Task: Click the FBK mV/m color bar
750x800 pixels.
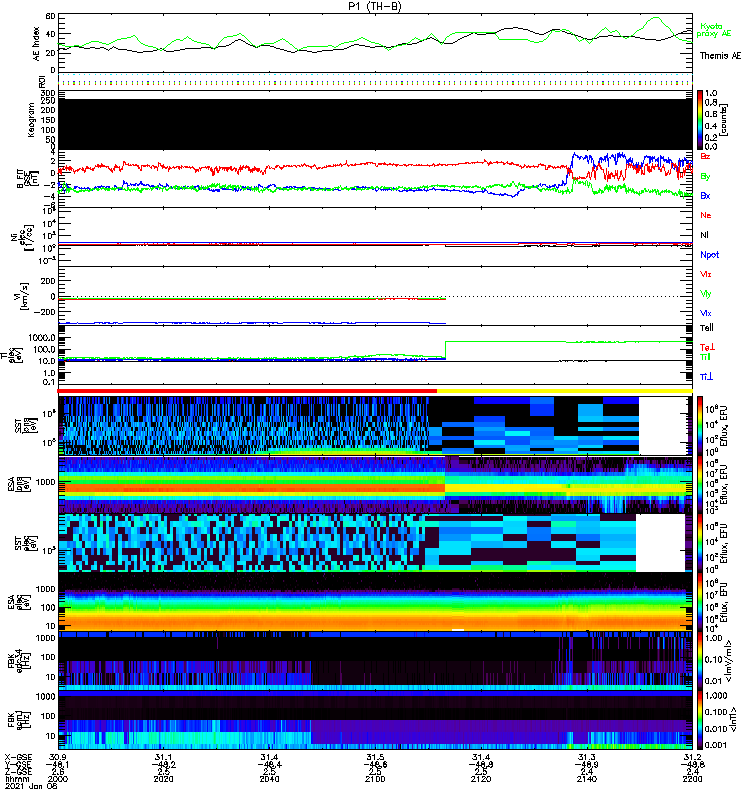Action: (700, 661)
